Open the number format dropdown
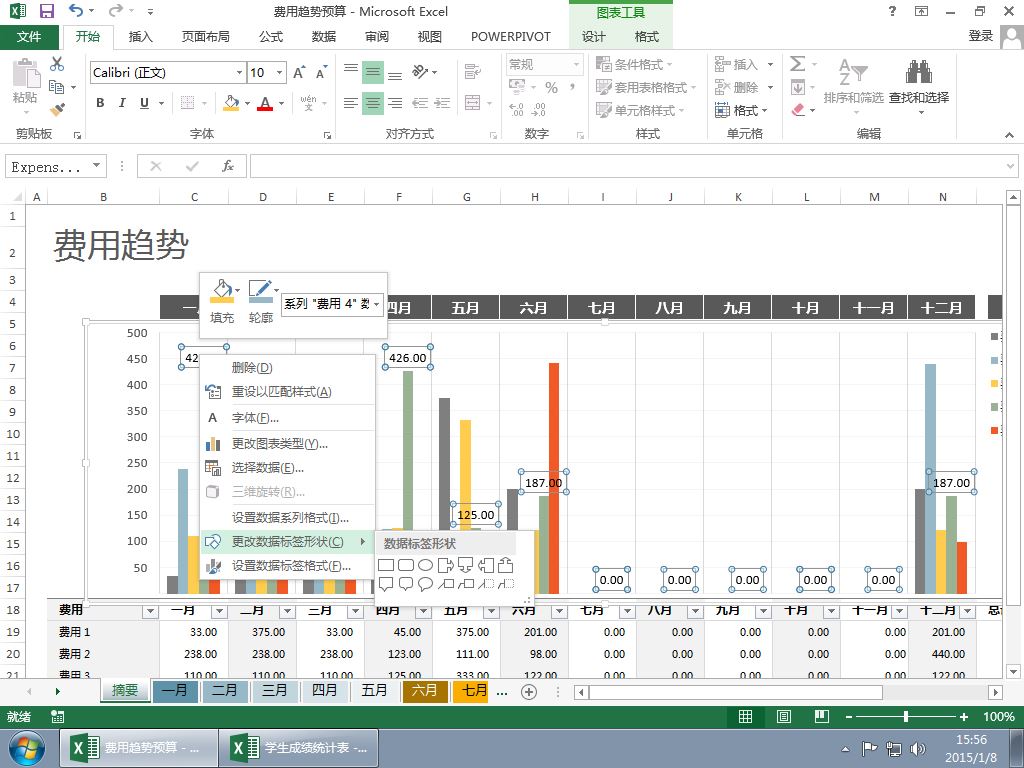 pos(577,64)
